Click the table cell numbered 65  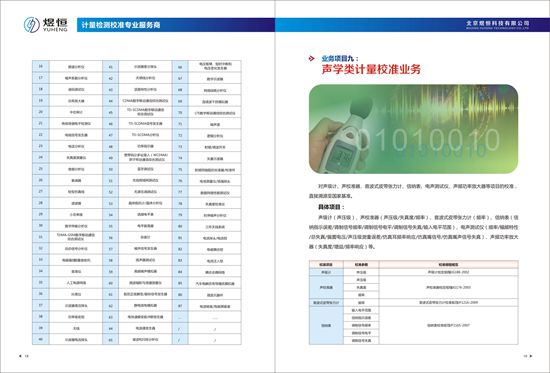point(110,339)
